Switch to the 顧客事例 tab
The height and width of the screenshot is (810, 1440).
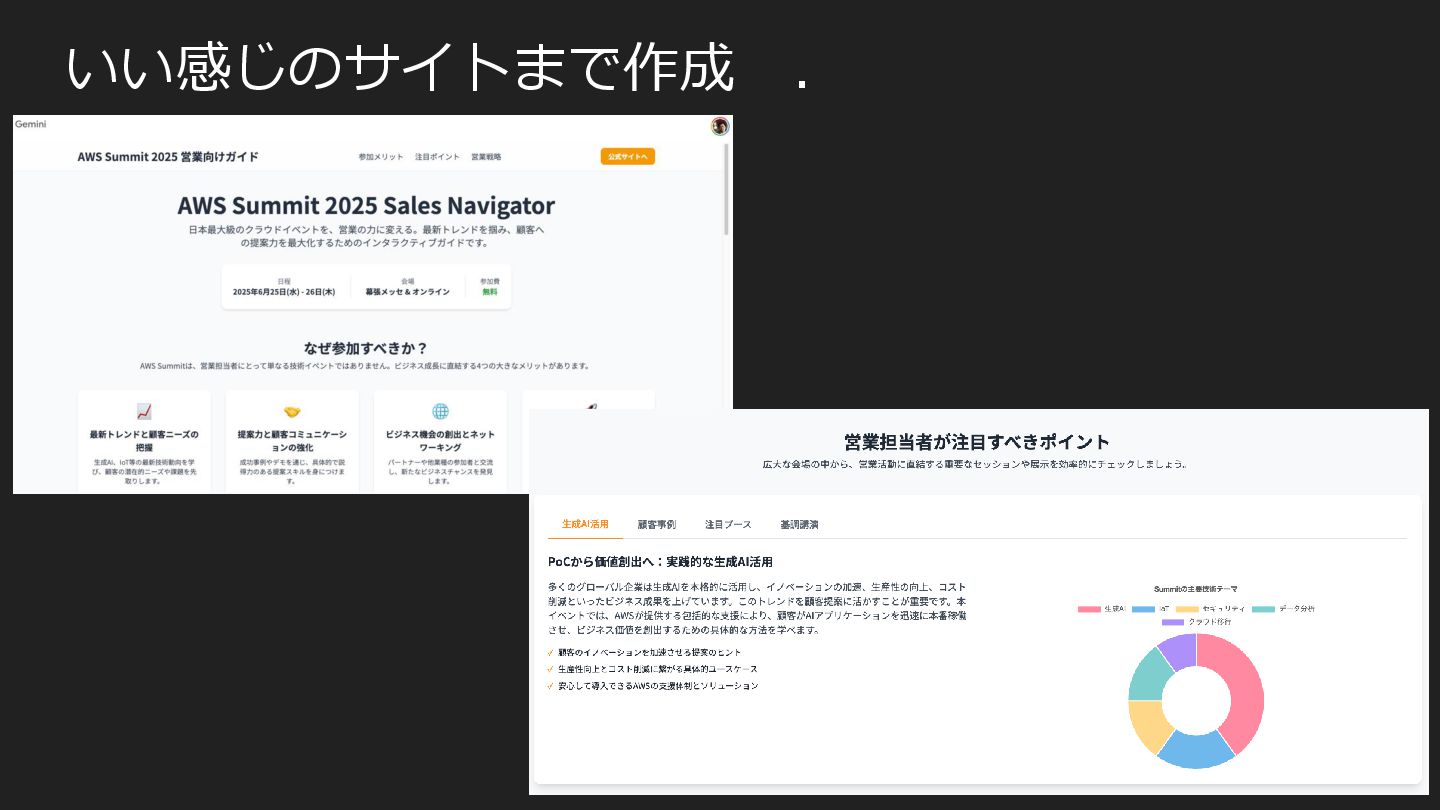(657, 524)
